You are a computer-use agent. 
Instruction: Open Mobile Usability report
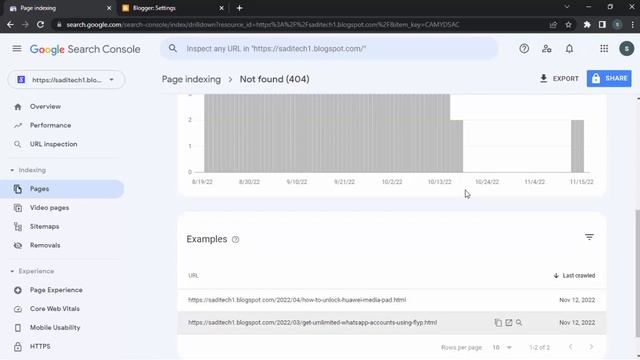point(55,328)
